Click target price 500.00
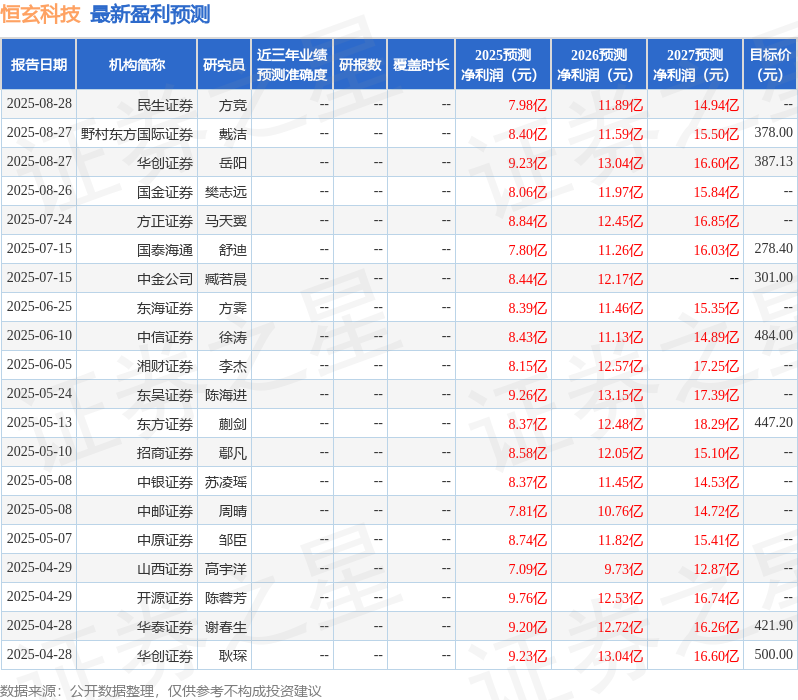Viewport: 798px width, 700px height. (774, 655)
